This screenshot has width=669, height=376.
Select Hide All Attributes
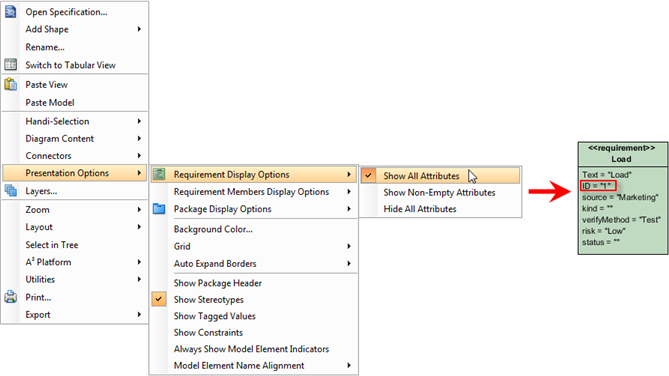click(420, 209)
